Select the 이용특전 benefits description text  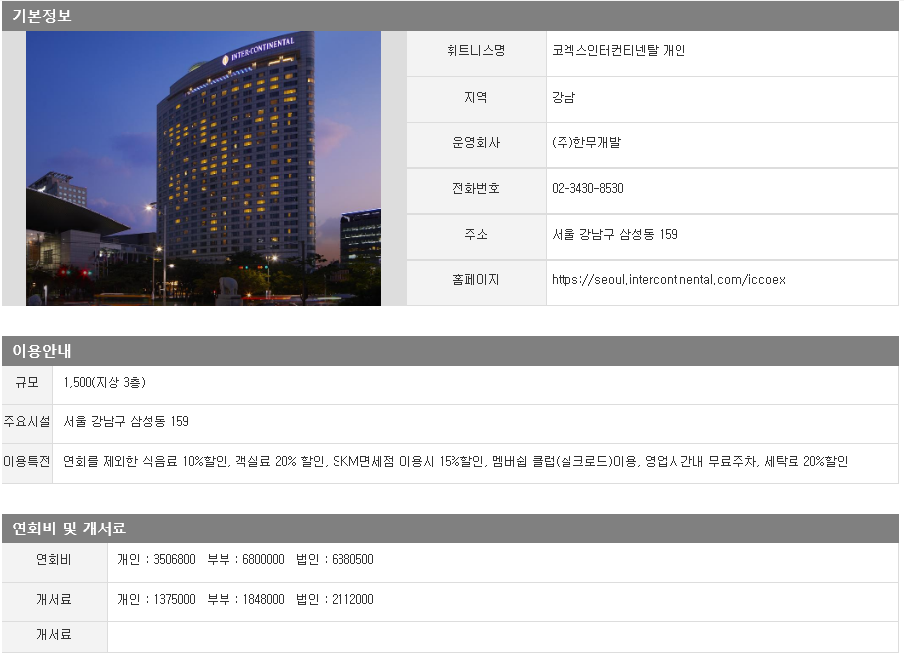pyautogui.click(x=455, y=461)
